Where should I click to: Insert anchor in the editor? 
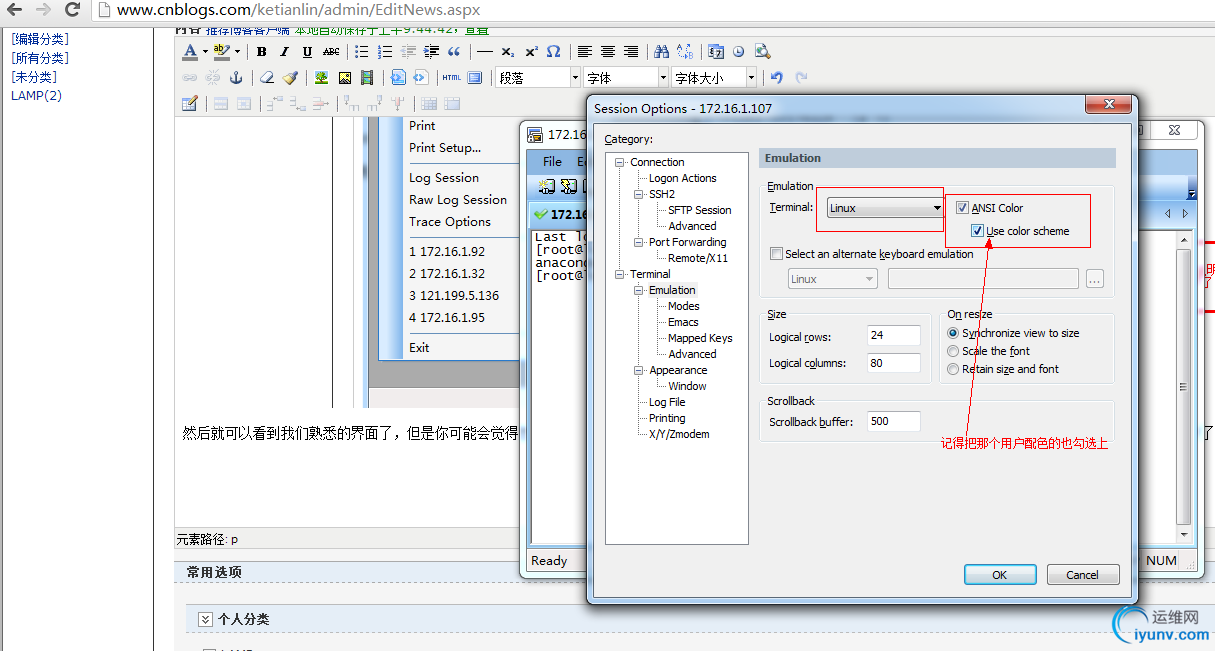coord(236,77)
